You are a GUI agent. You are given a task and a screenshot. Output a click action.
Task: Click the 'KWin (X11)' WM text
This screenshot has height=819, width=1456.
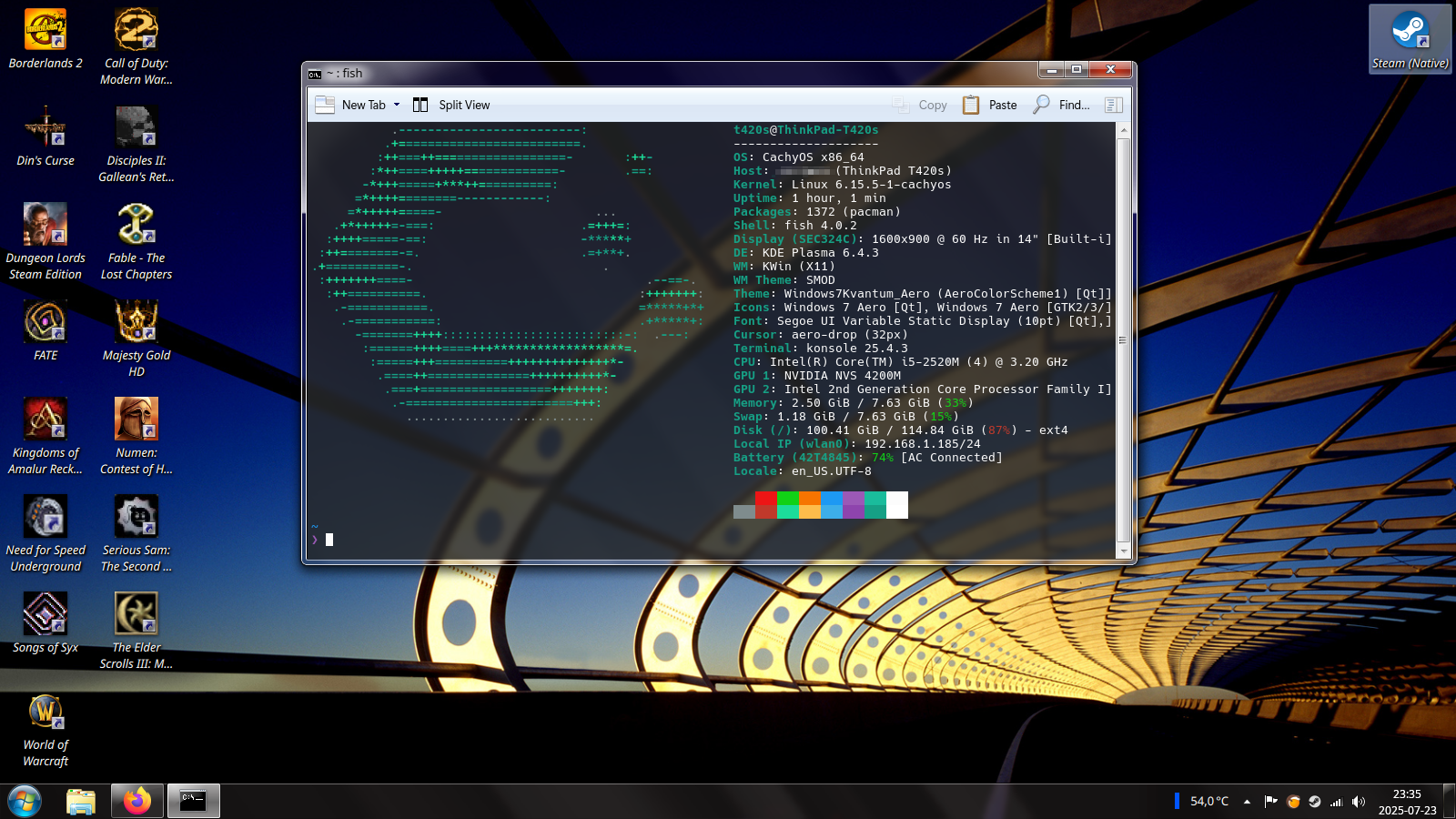point(799,267)
